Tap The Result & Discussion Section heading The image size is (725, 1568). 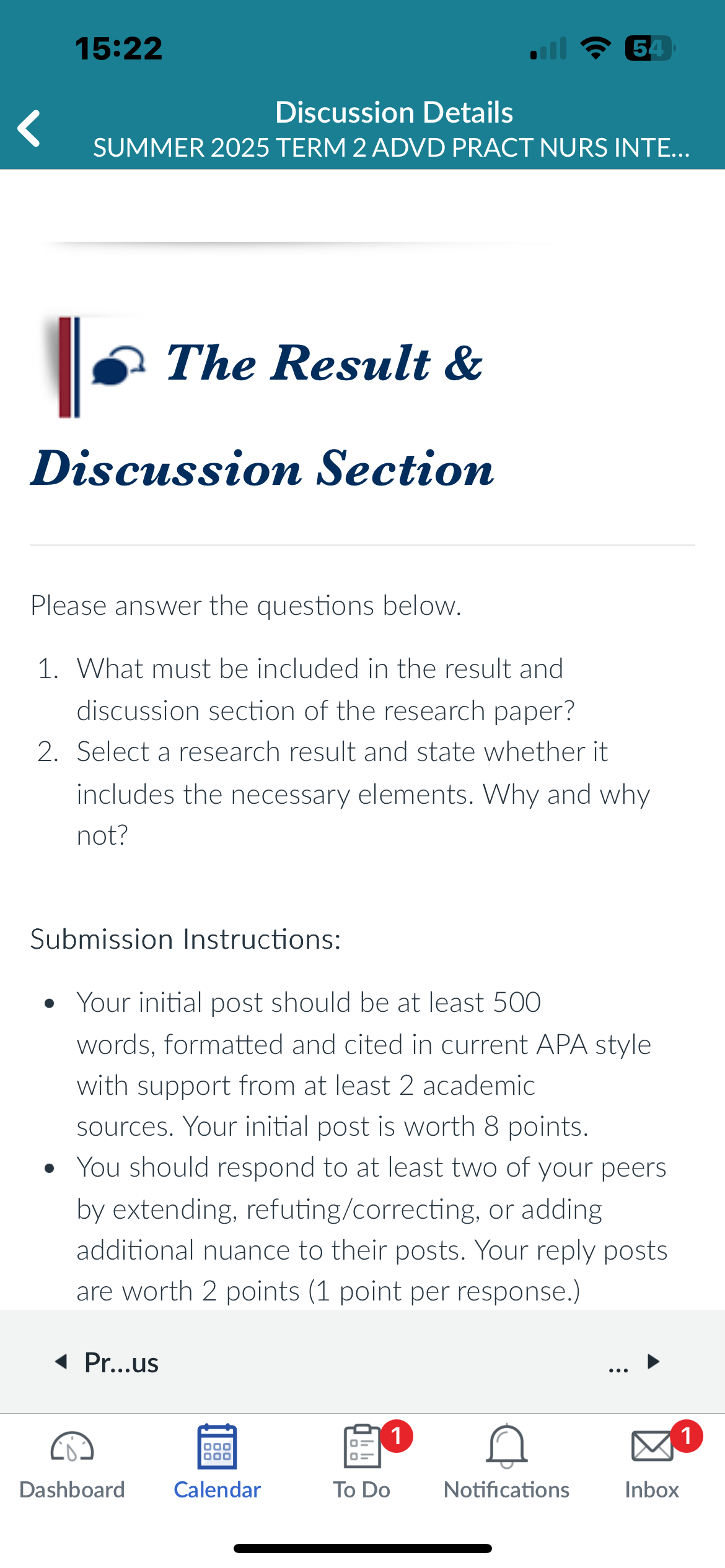(x=263, y=415)
